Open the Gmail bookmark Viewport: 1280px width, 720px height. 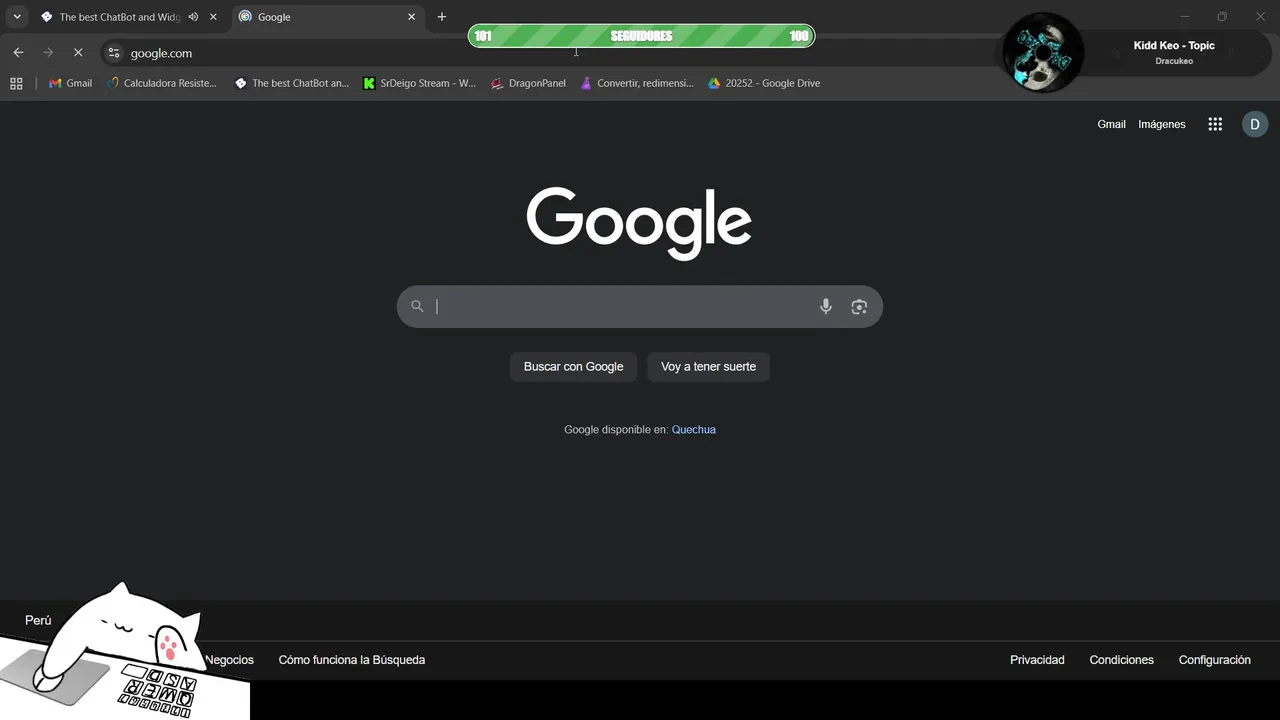(70, 83)
